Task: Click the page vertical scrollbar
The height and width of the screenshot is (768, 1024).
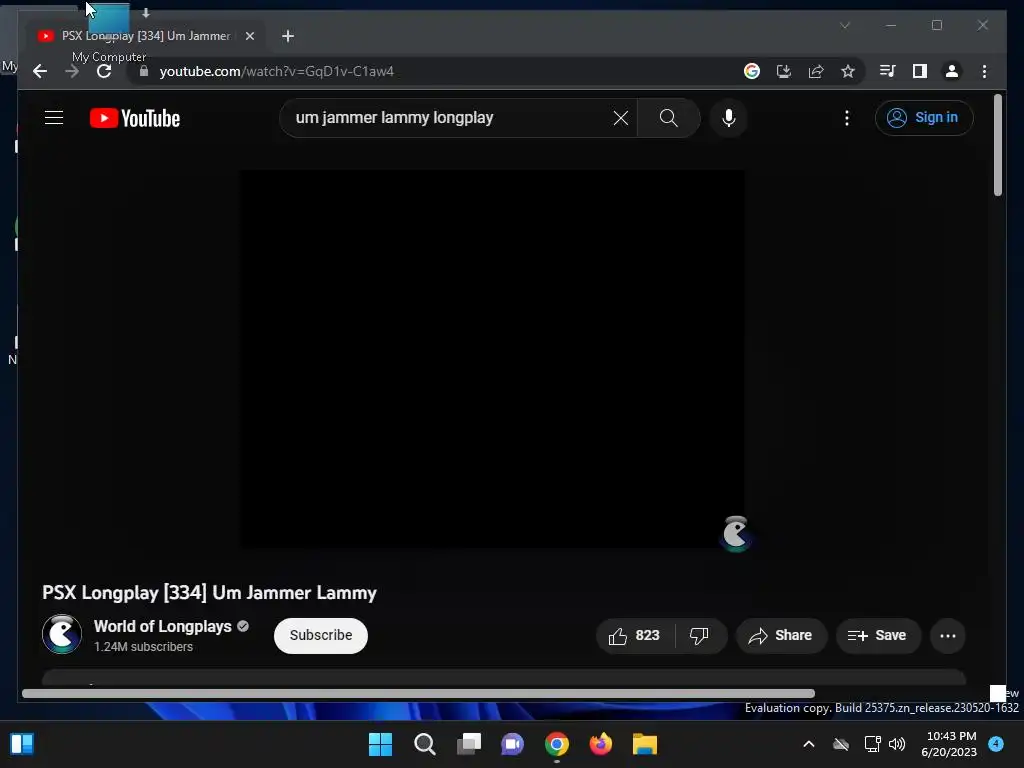Action: pos(997,144)
